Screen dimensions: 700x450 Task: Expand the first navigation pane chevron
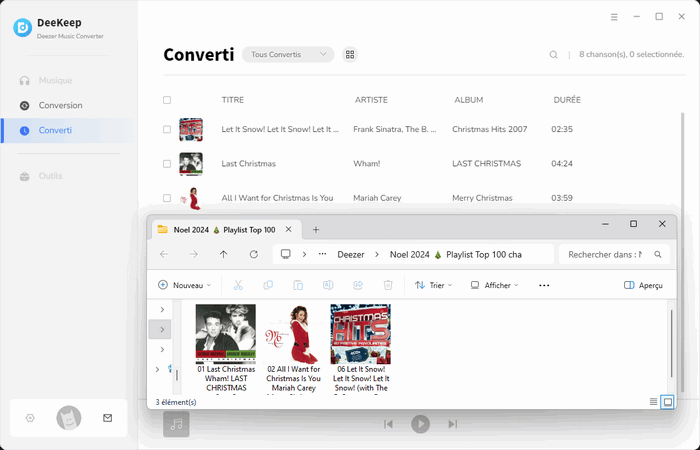point(162,309)
